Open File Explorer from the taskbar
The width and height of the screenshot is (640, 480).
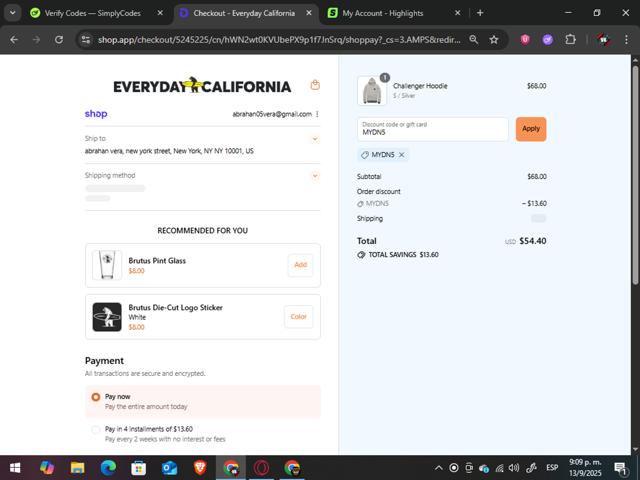[77, 468]
